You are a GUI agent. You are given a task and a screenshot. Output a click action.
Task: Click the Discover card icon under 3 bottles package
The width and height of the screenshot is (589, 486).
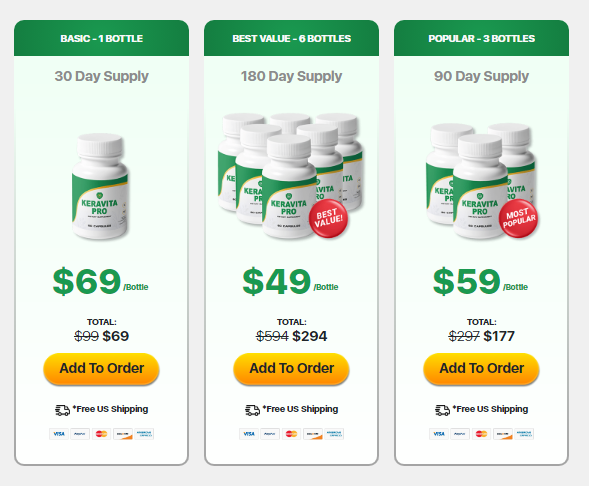click(503, 434)
